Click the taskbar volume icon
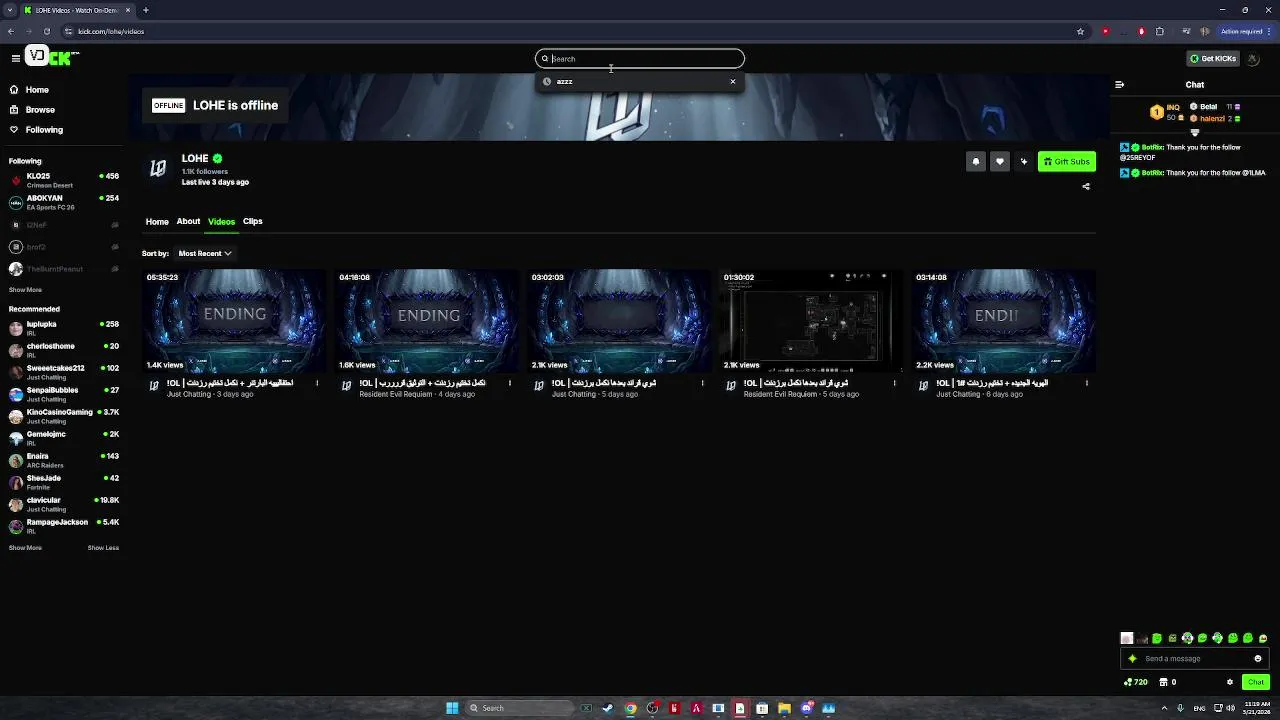The height and width of the screenshot is (720, 1280). (x=1229, y=708)
